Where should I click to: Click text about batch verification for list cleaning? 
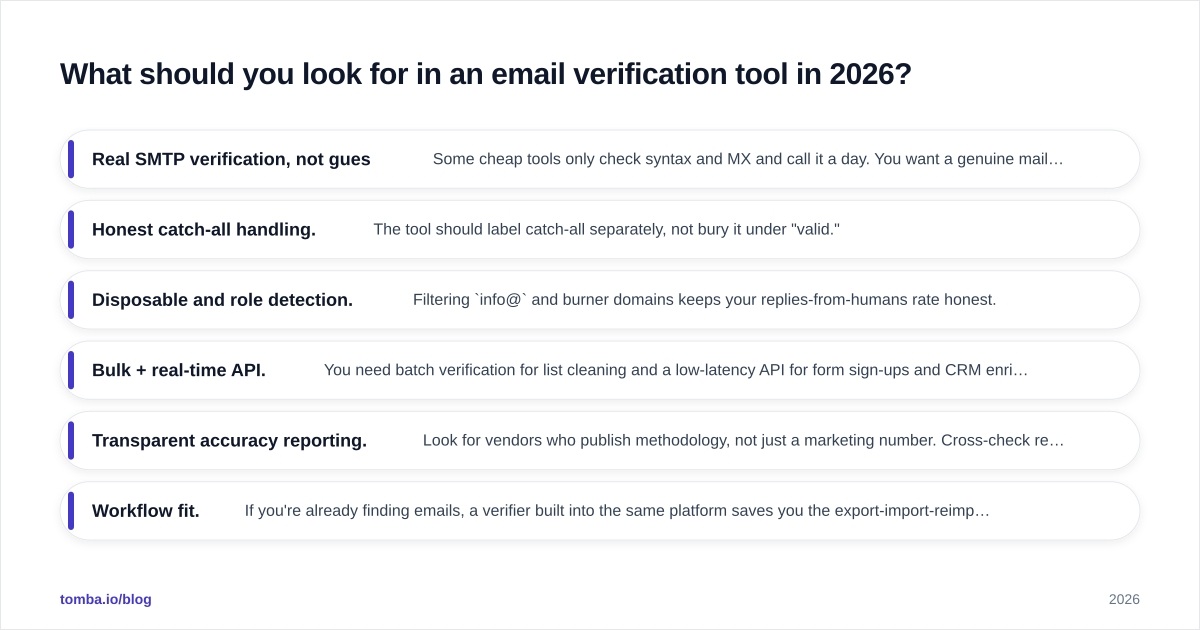point(676,370)
